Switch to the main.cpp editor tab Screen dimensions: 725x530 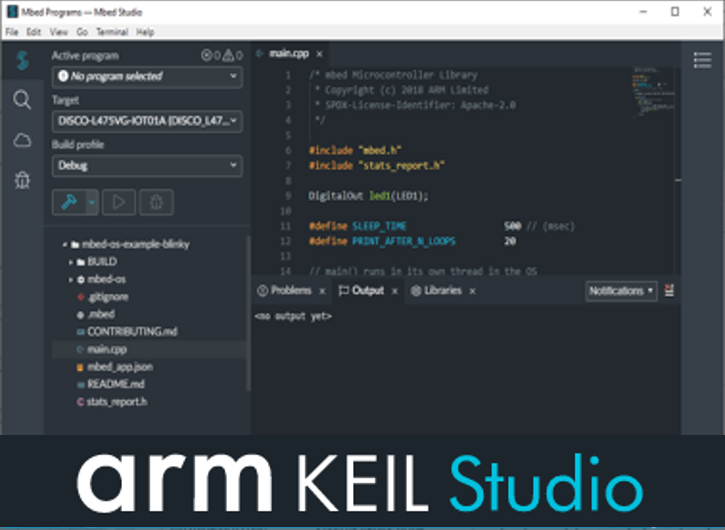tap(289, 54)
